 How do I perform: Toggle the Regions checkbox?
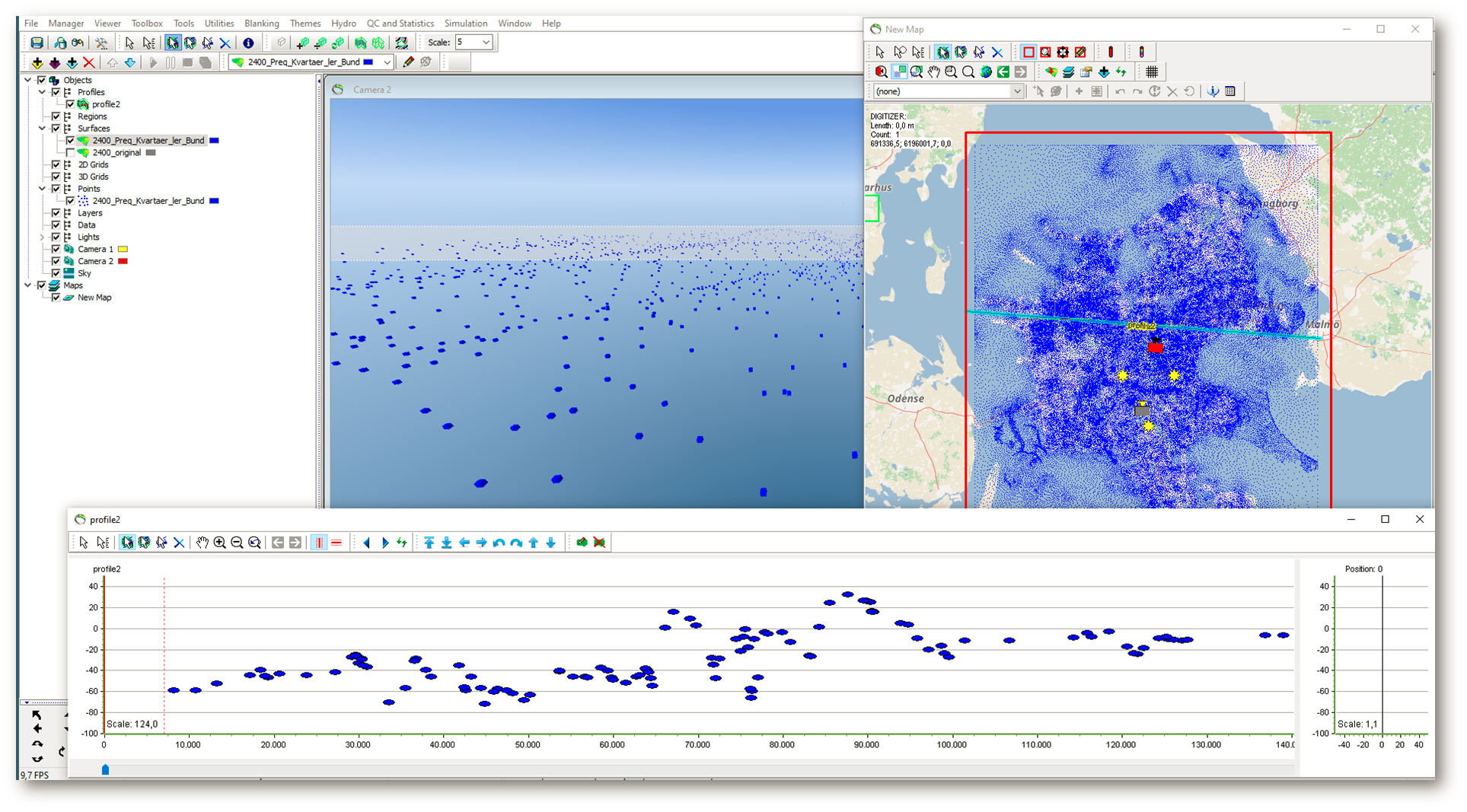pos(56,116)
